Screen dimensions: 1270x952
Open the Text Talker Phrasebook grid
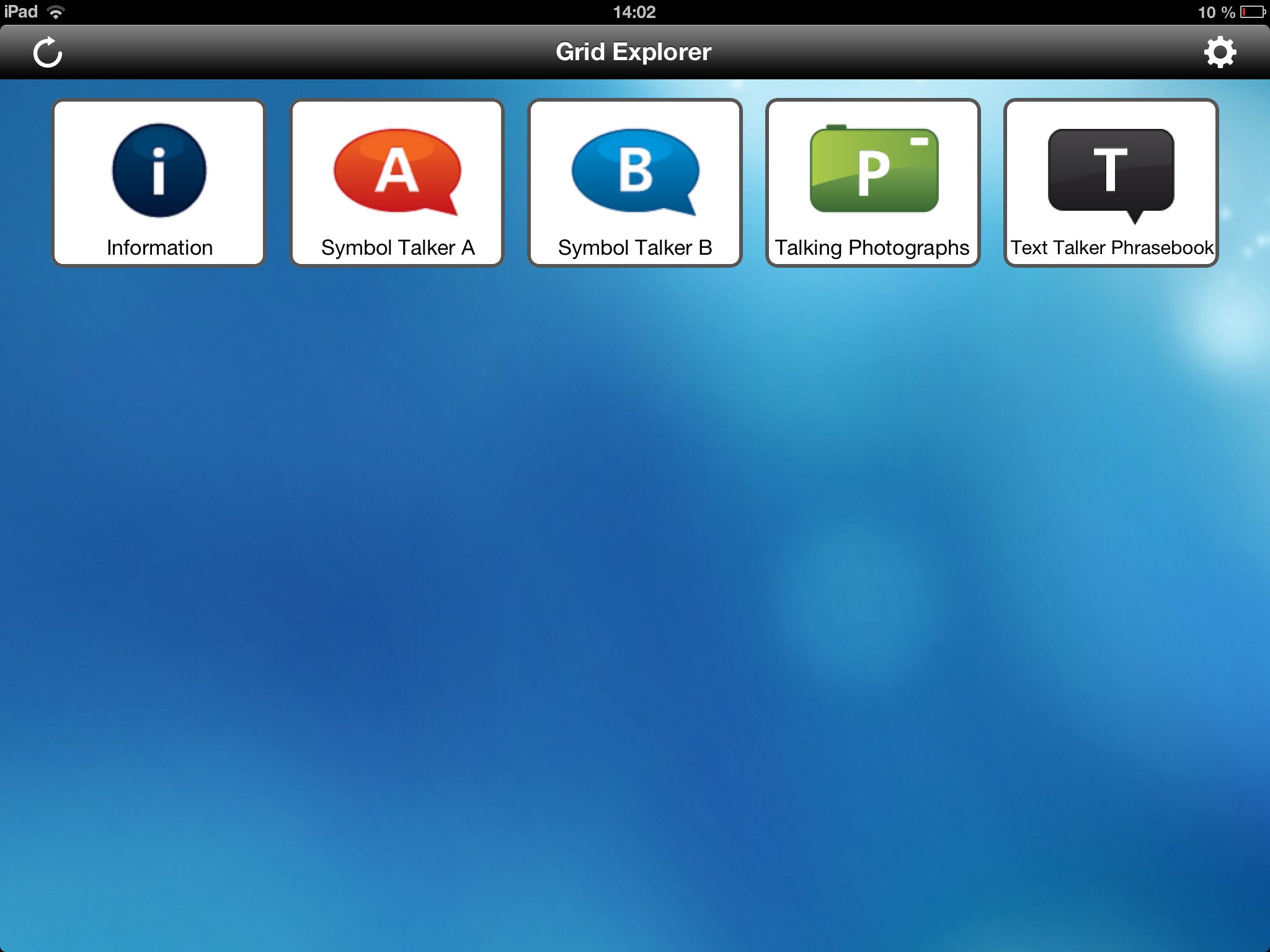point(1111,183)
